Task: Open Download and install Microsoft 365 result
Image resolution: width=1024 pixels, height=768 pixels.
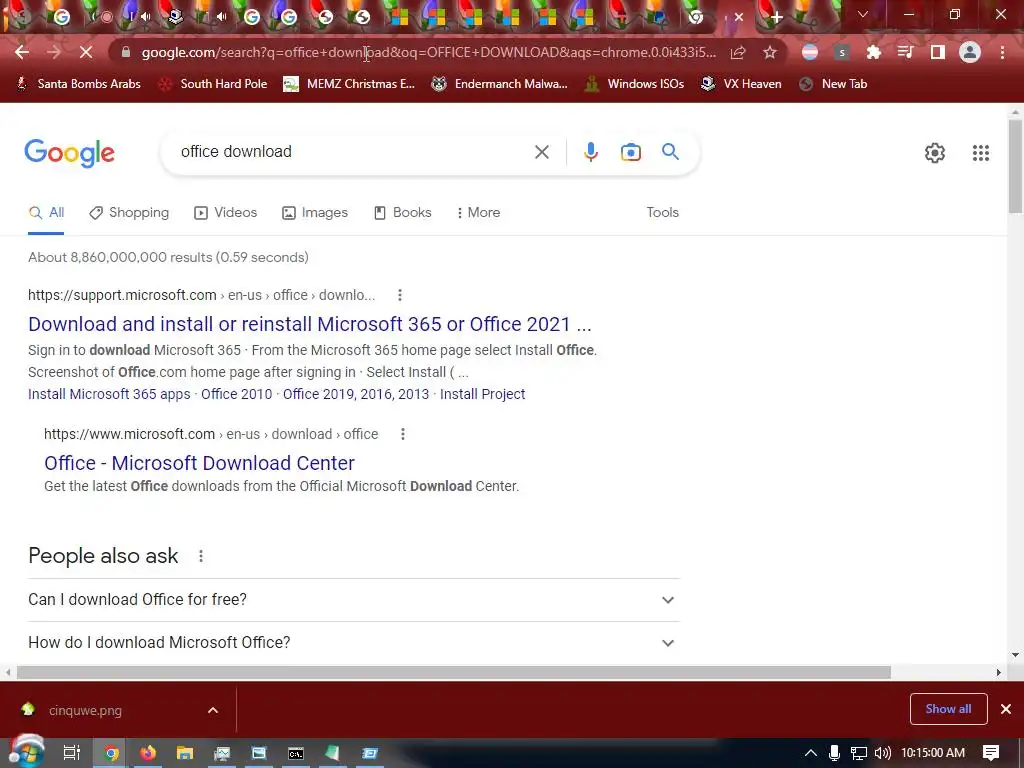Action: [310, 325]
